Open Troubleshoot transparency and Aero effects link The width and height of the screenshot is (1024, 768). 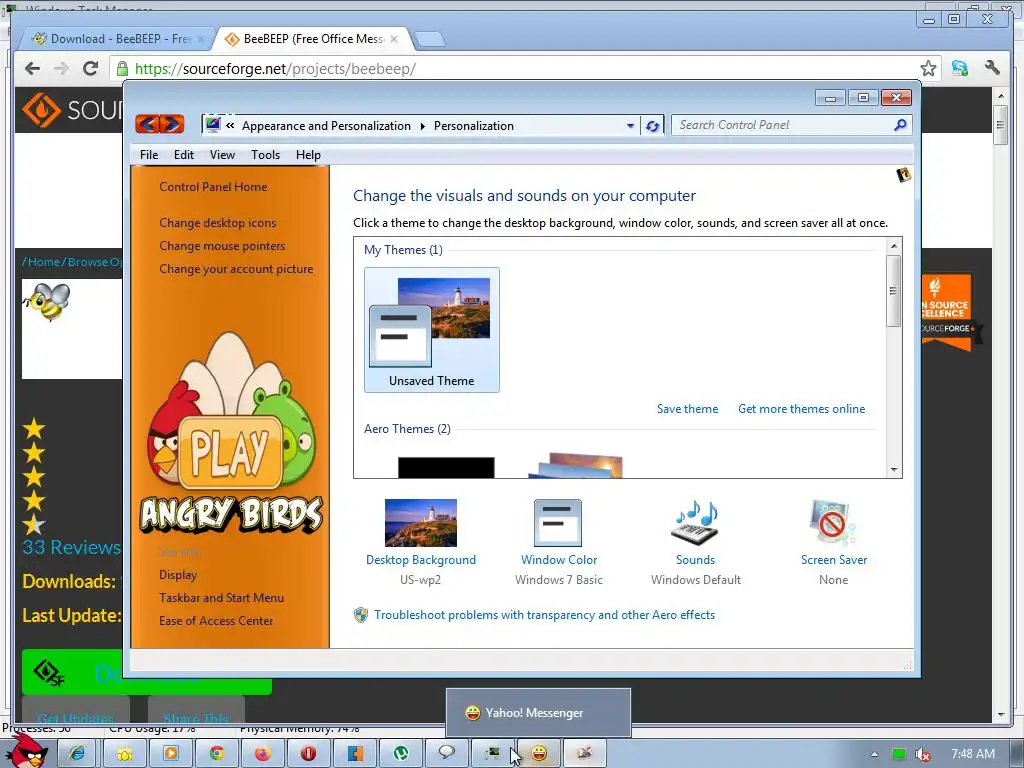pyautogui.click(x=544, y=615)
